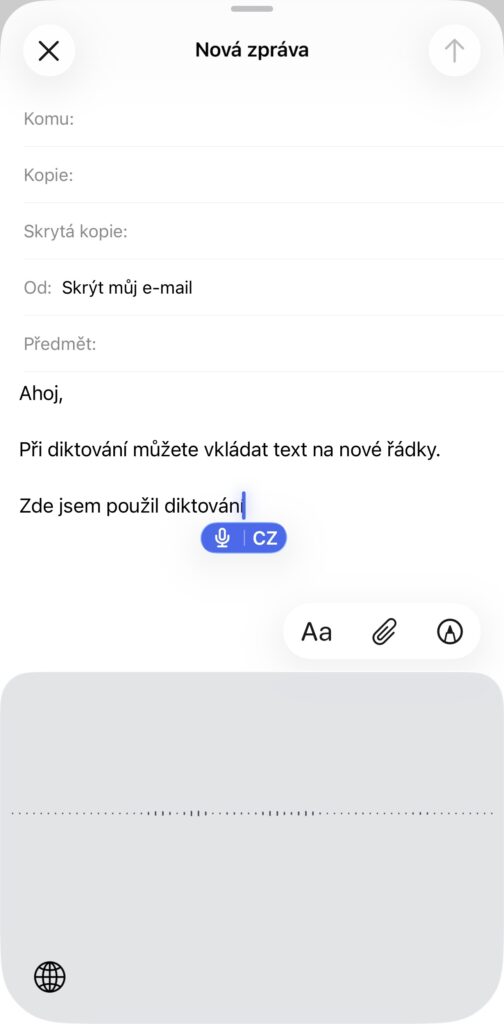The height and width of the screenshot is (1024, 504).
Task: Focus the Skrytá kopie field
Action: tap(264, 231)
